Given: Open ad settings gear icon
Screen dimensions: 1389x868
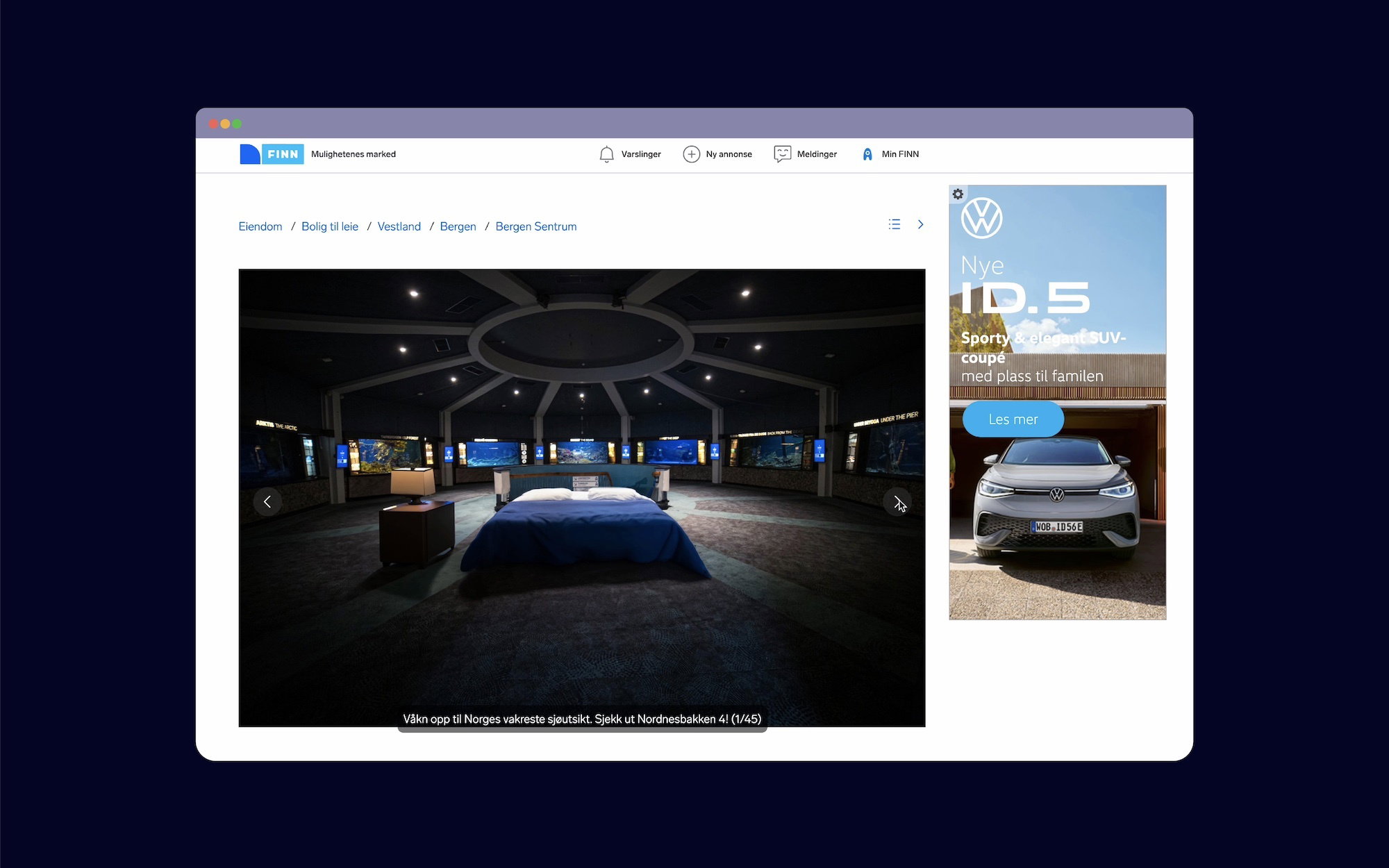Looking at the screenshot, I should point(958,194).
